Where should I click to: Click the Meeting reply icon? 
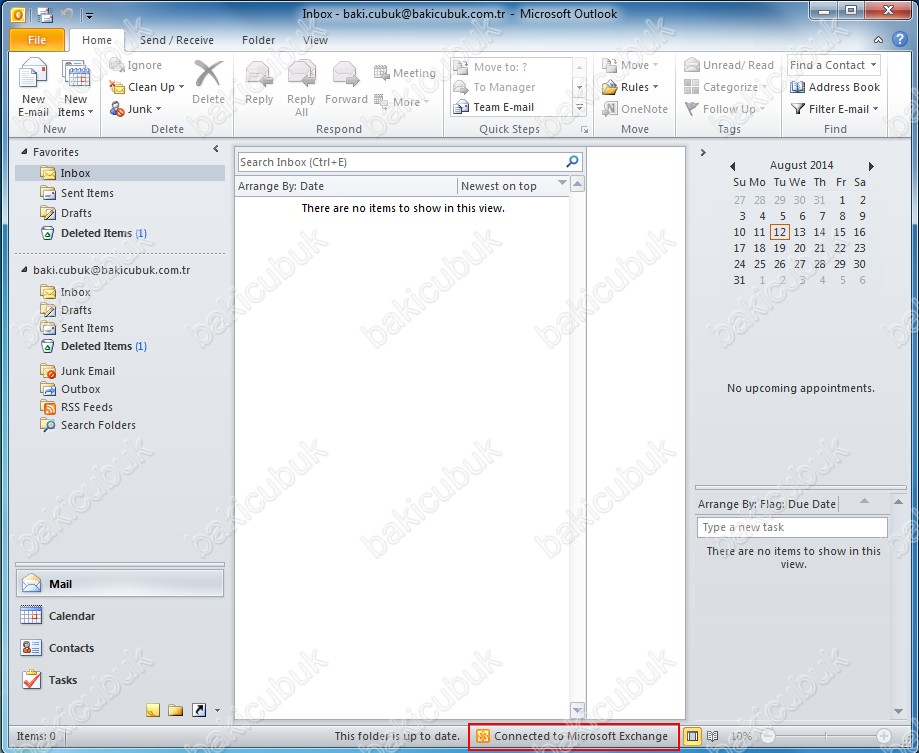point(405,73)
